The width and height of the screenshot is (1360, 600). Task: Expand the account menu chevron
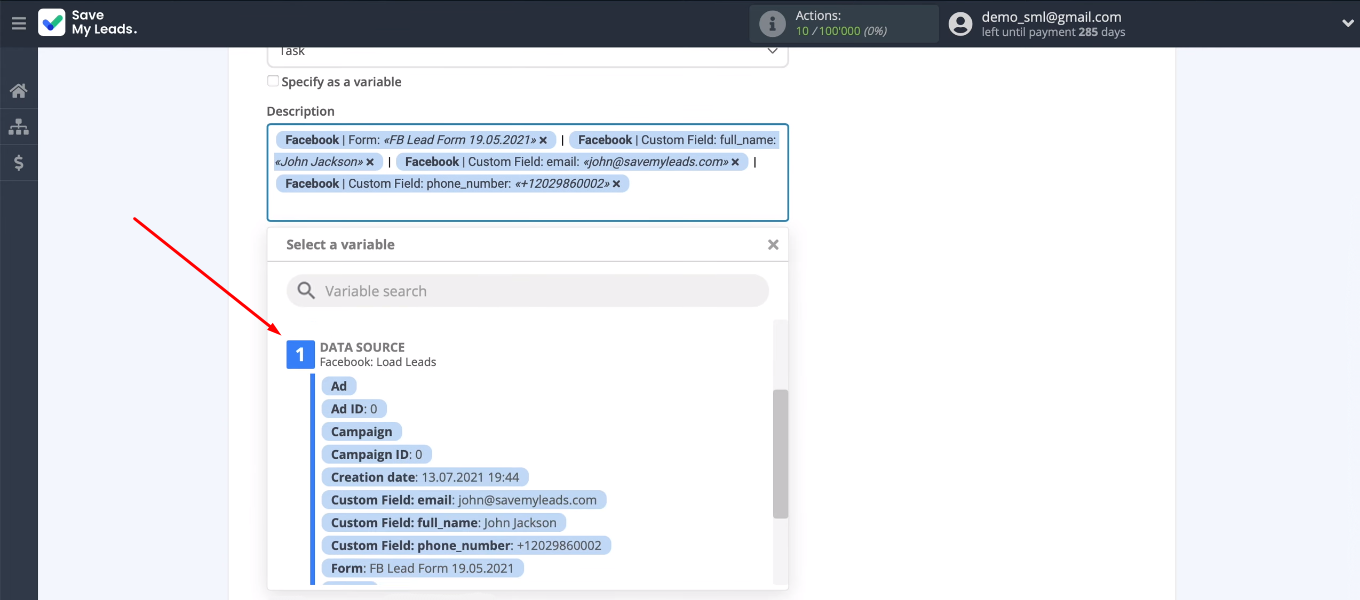pyautogui.click(x=1347, y=24)
